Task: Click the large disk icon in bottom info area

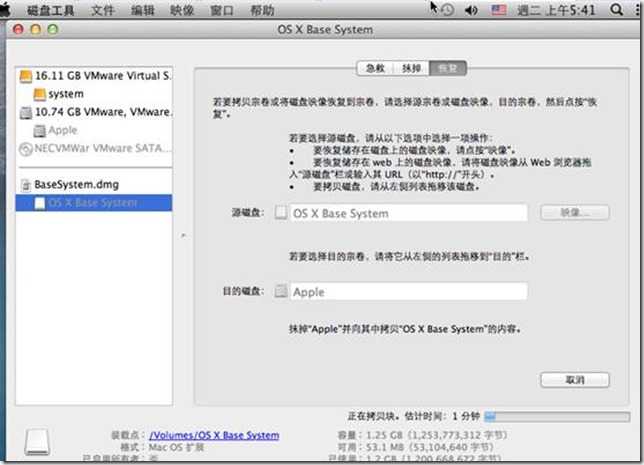Action: (x=37, y=442)
